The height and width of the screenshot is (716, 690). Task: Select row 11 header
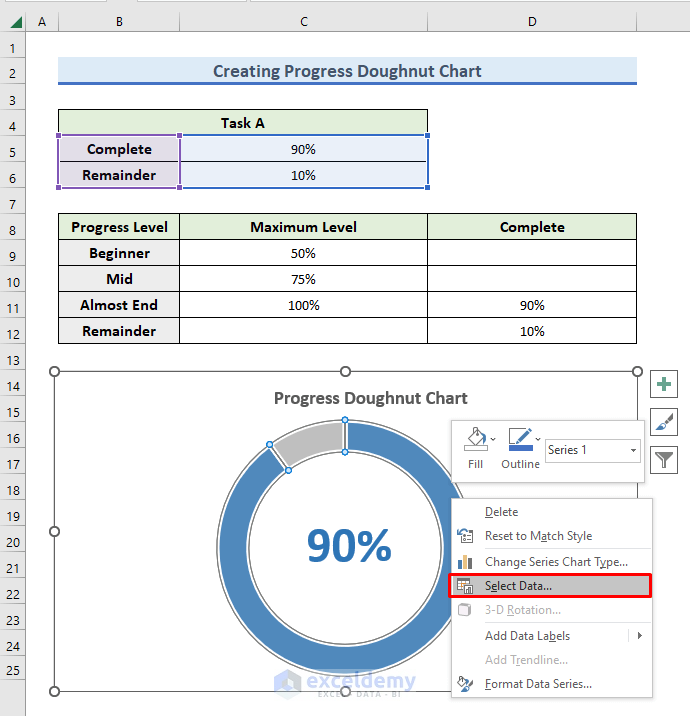tap(13, 308)
